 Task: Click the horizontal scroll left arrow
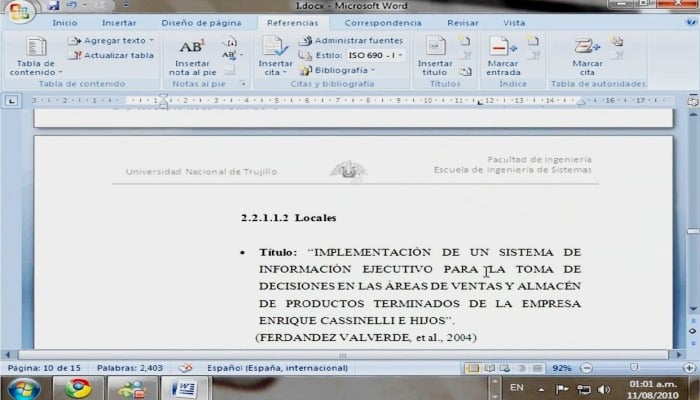(8, 355)
